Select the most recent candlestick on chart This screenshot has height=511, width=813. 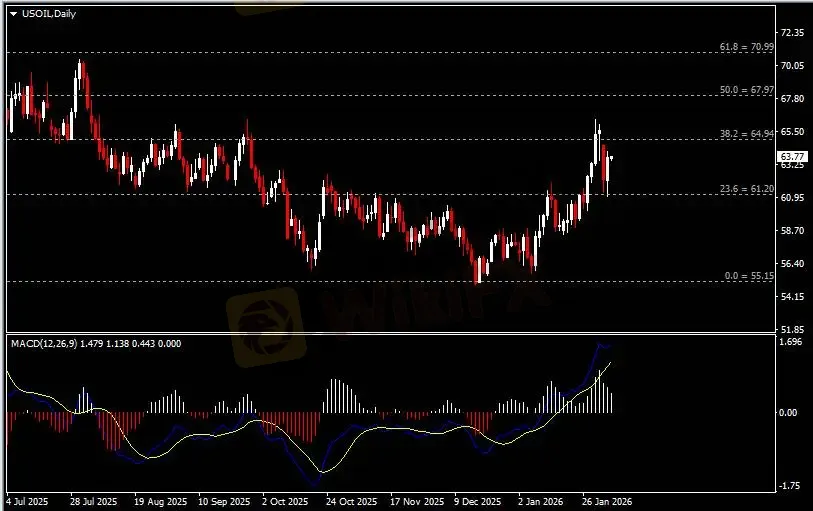click(611, 158)
